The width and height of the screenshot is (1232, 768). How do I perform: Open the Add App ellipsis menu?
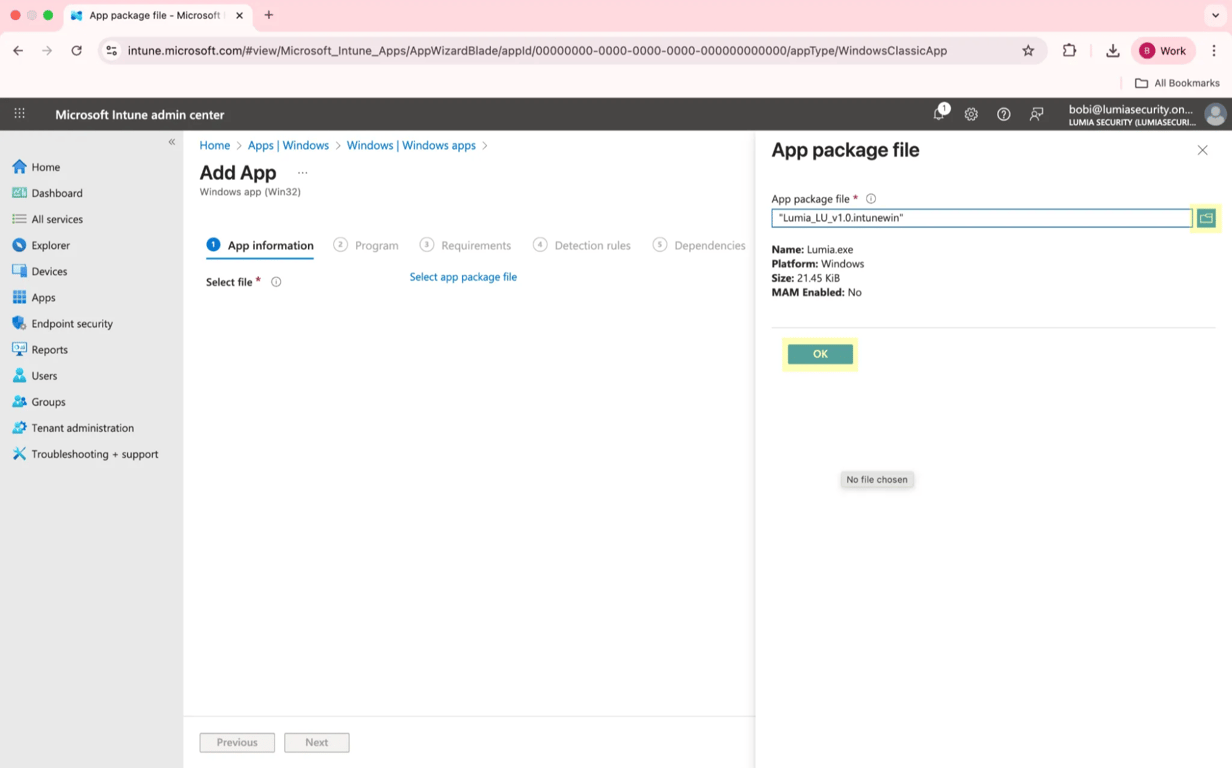302,173
